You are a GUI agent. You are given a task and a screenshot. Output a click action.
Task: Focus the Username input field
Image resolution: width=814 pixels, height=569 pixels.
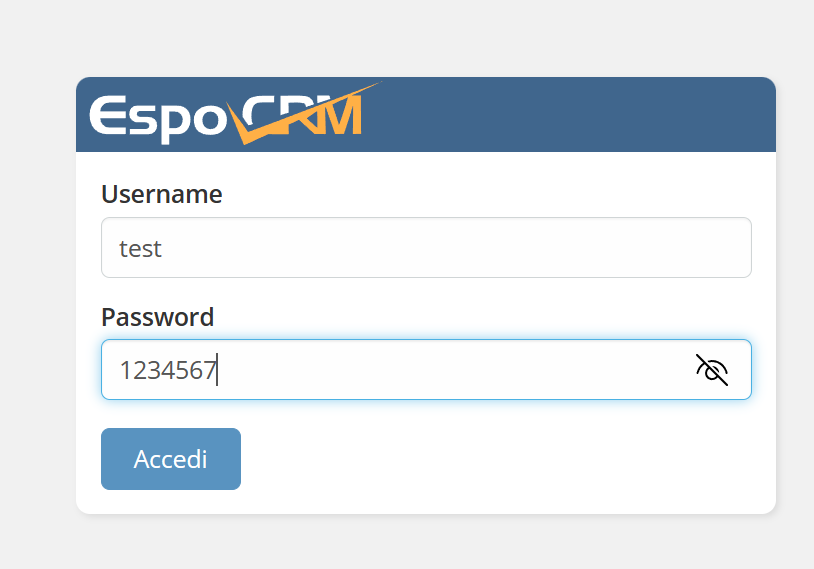pos(425,248)
